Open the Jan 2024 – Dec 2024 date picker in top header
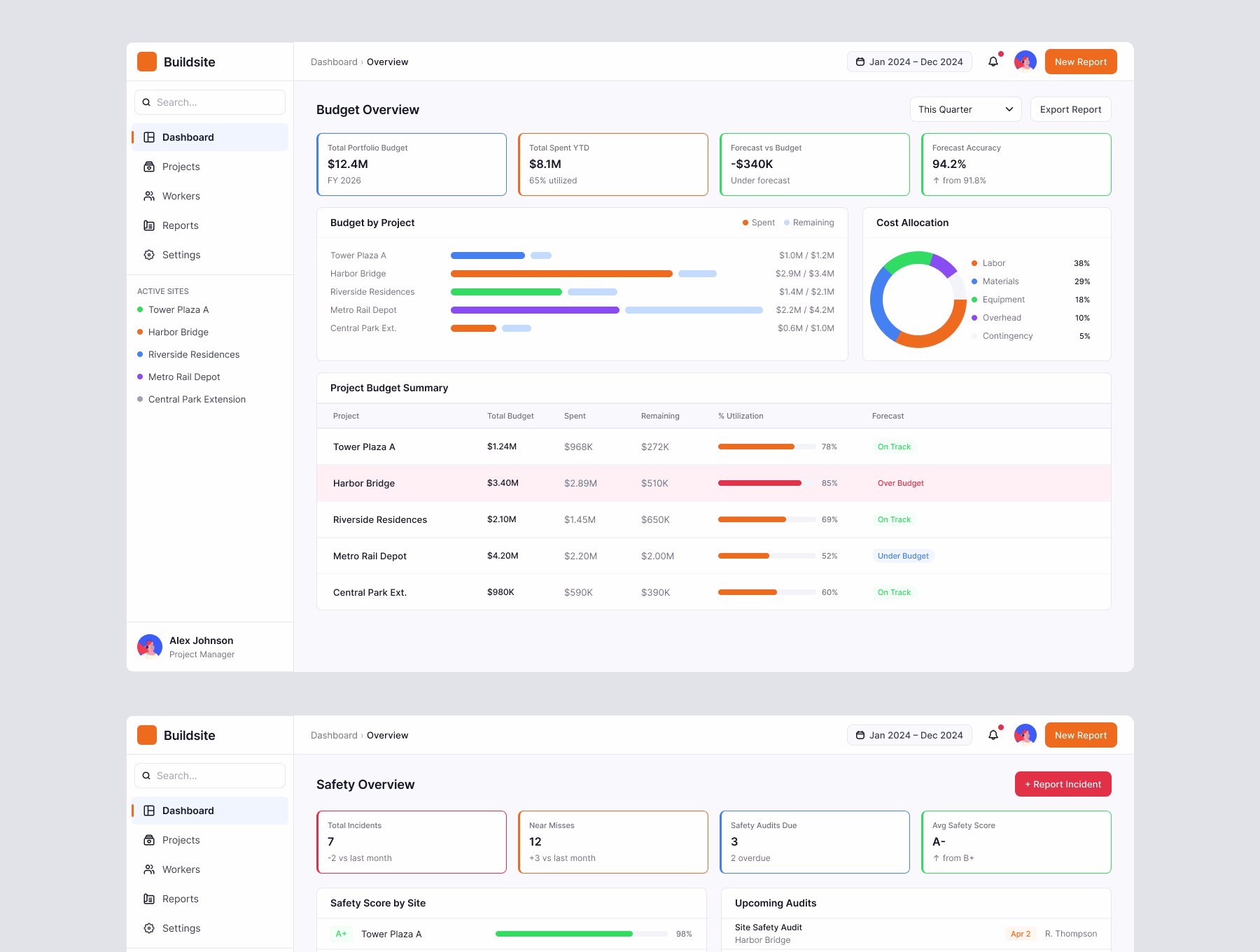 (x=909, y=62)
